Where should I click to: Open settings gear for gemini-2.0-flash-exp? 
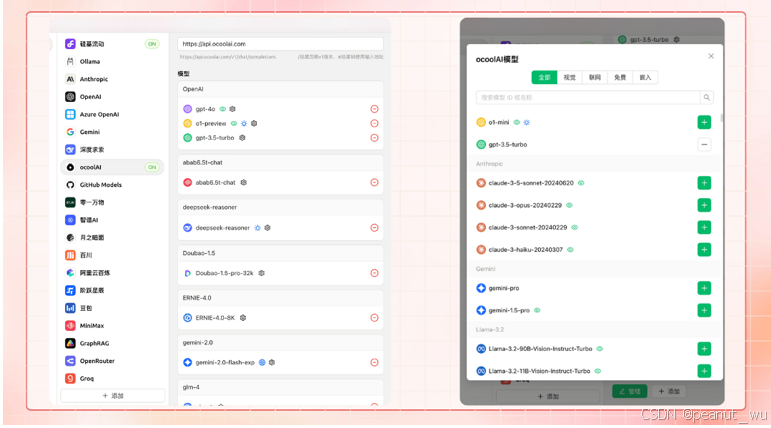coord(272,363)
